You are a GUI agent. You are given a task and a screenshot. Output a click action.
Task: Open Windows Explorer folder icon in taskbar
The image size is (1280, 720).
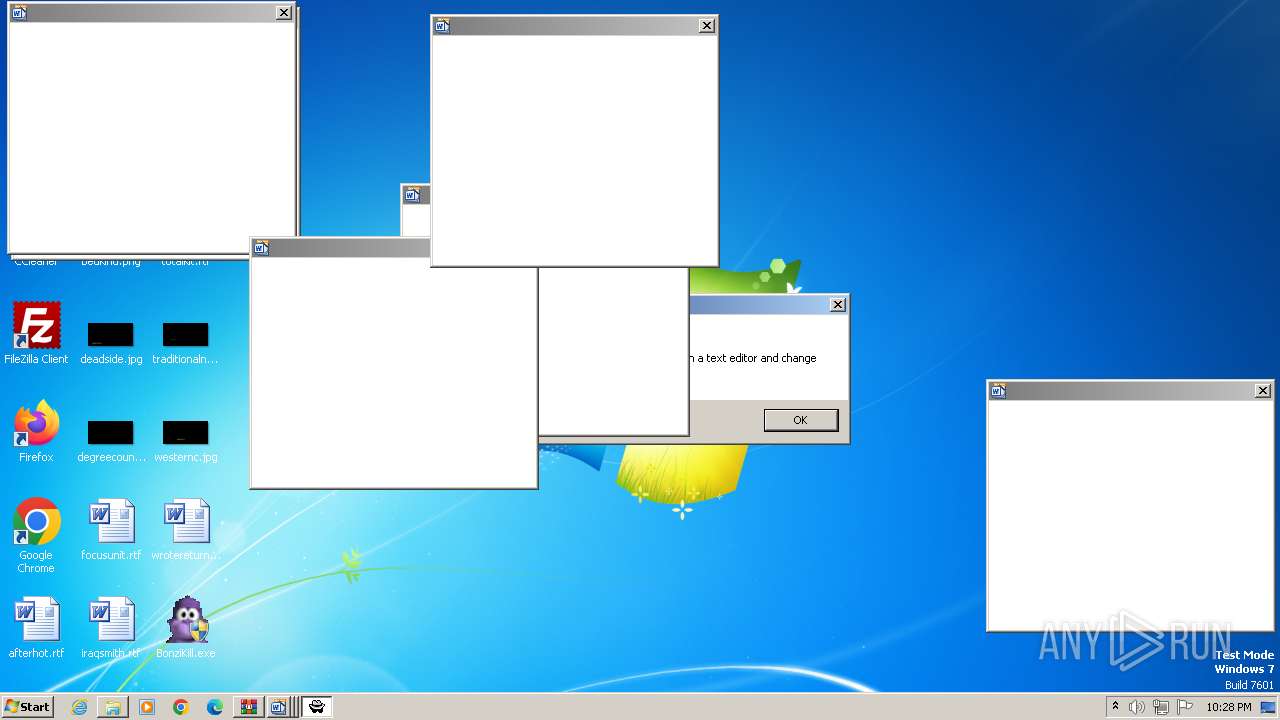[113, 707]
